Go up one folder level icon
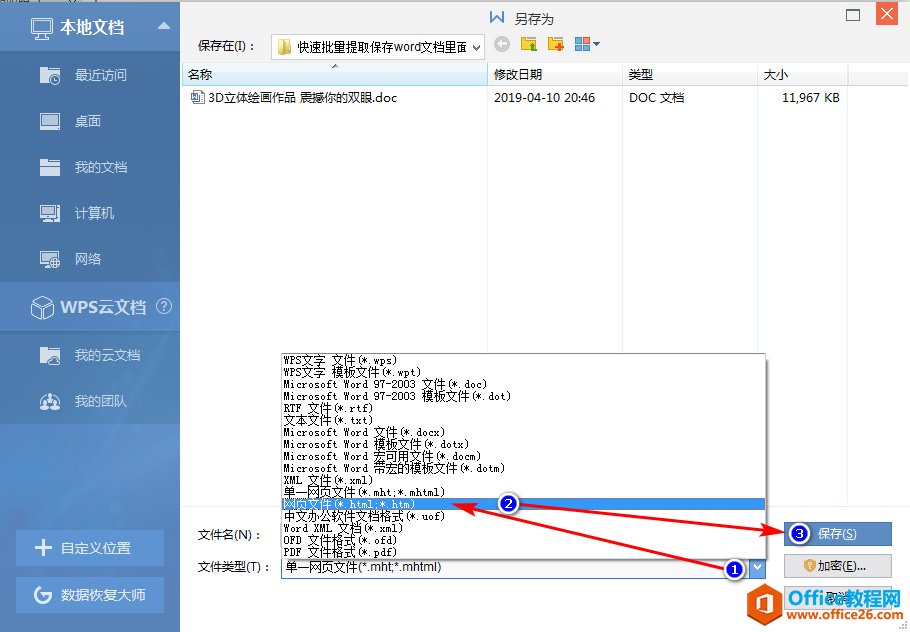The width and height of the screenshot is (910, 632). [x=529, y=44]
